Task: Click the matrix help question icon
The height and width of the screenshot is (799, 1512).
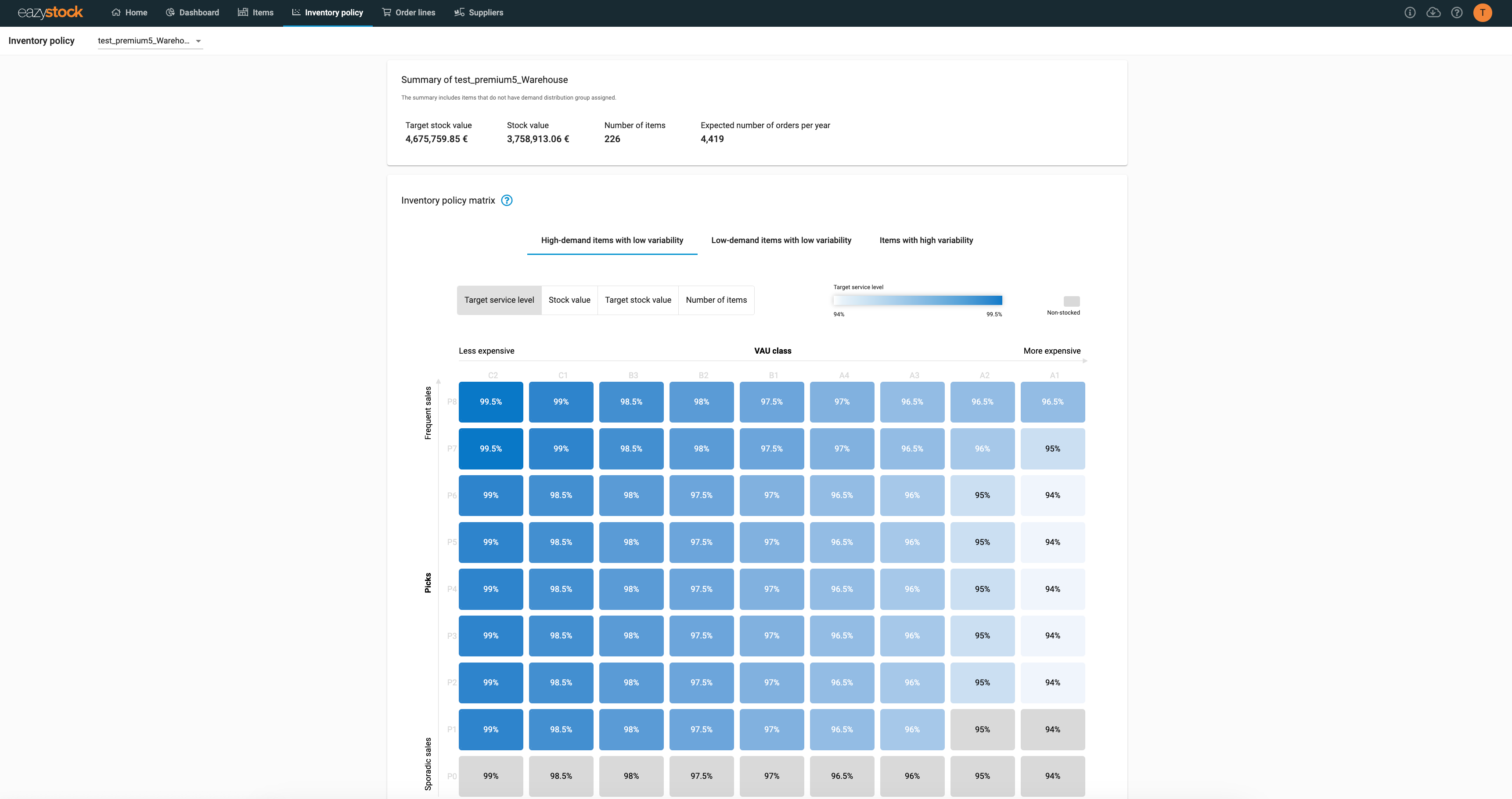Action: click(507, 201)
